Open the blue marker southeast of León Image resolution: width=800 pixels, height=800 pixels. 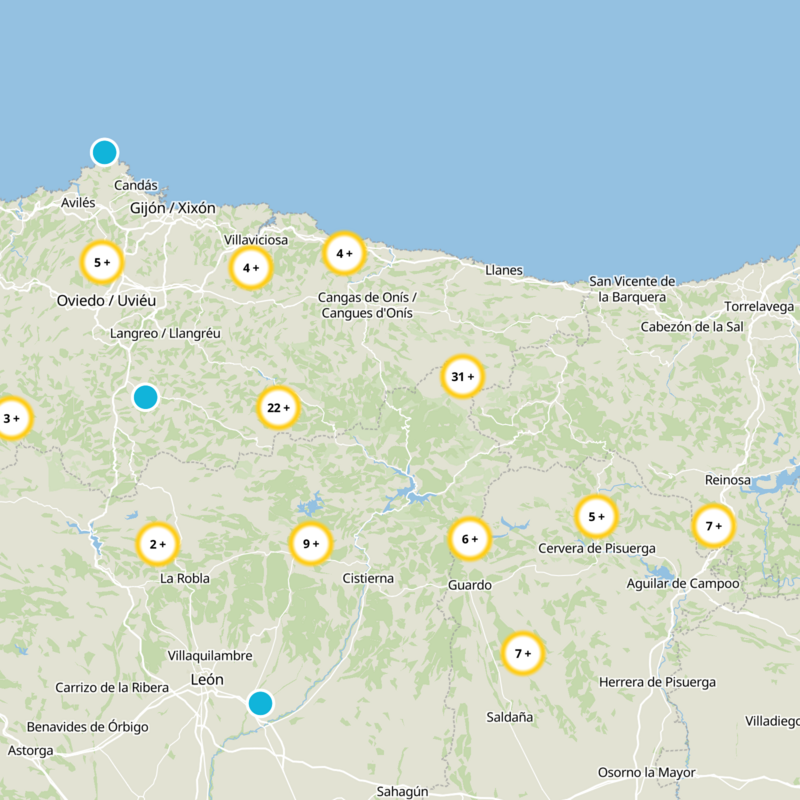click(260, 703)
